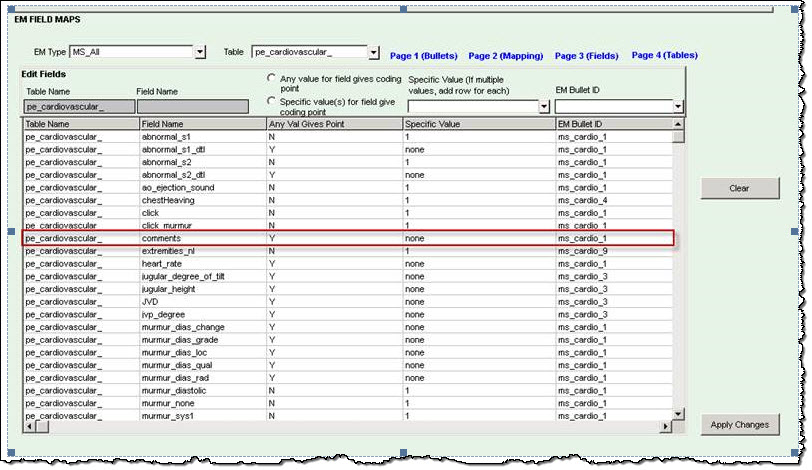This screenshot has width=812, height=470.
Task: Select the murmur_sys1 field cell
Action: click(203, 416)
